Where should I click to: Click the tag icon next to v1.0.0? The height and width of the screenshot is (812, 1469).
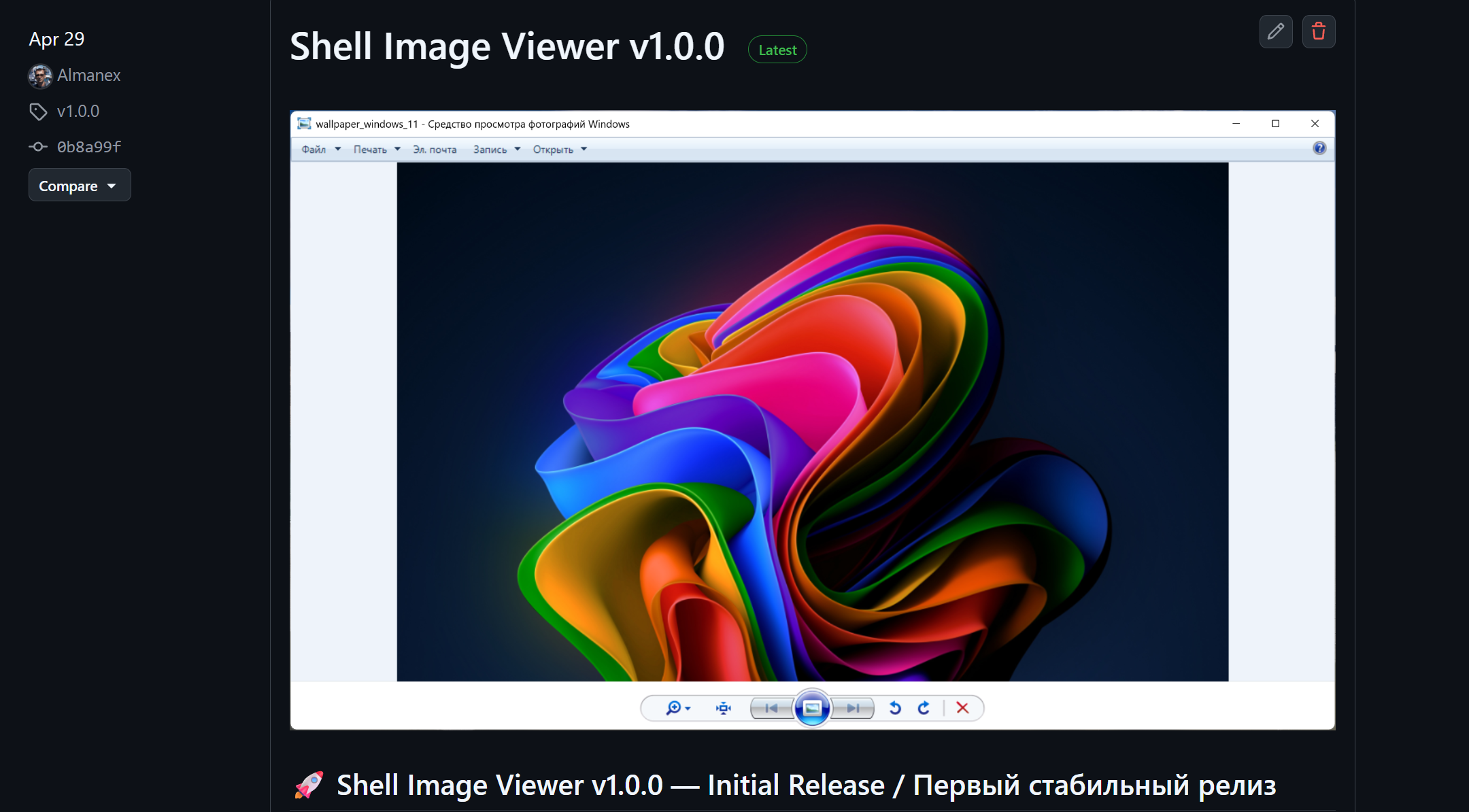pos(38,112)
